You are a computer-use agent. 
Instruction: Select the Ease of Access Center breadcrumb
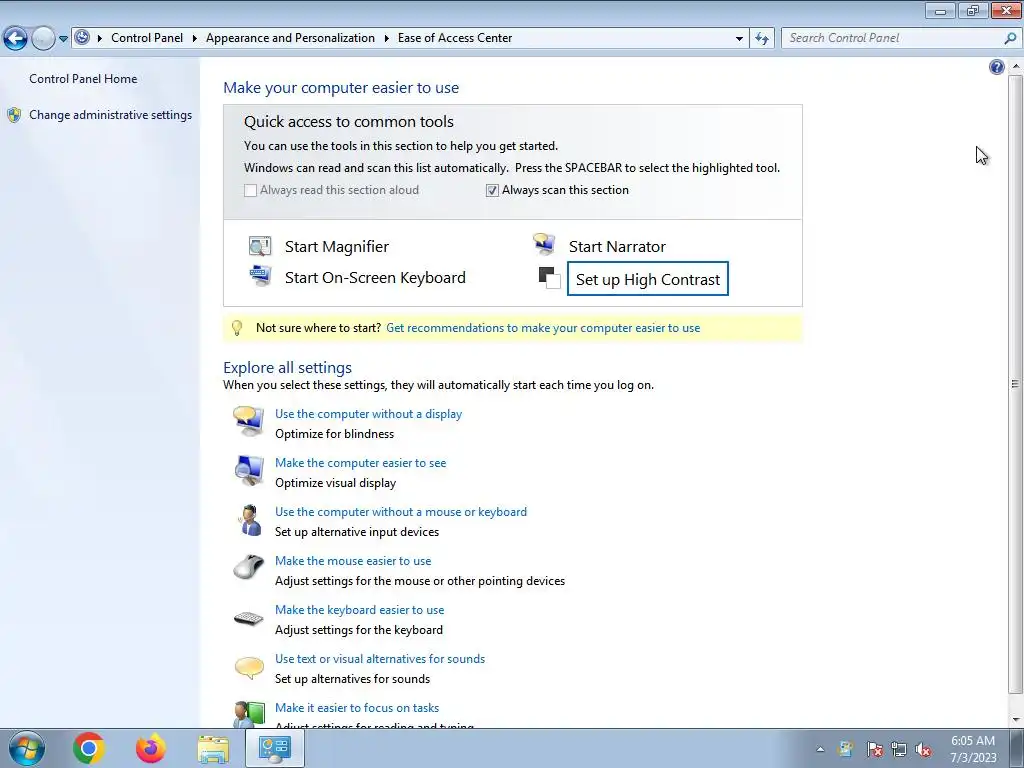pyautogui.click(x=455, y=38)
